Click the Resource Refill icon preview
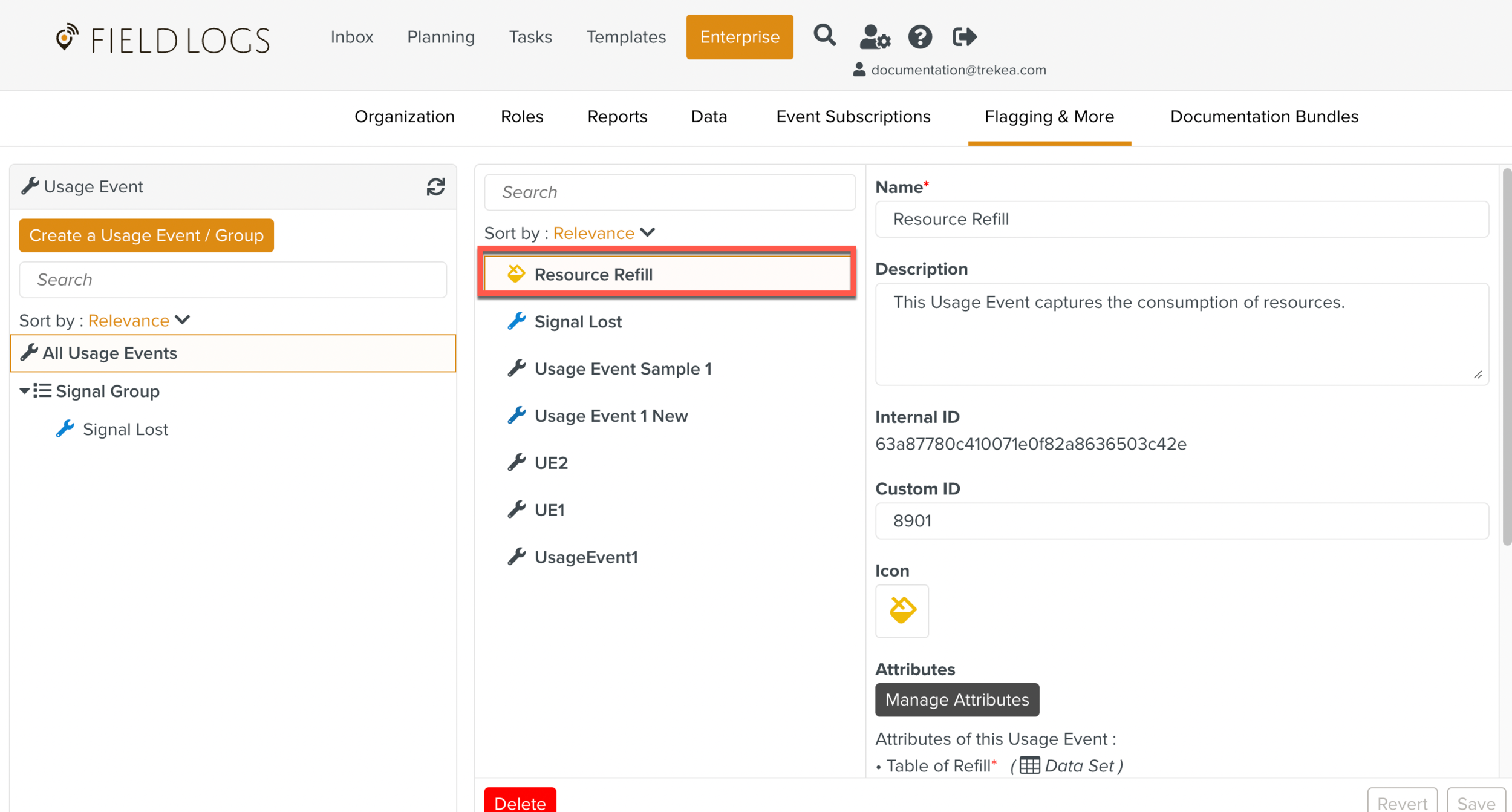 click(902, 611)
